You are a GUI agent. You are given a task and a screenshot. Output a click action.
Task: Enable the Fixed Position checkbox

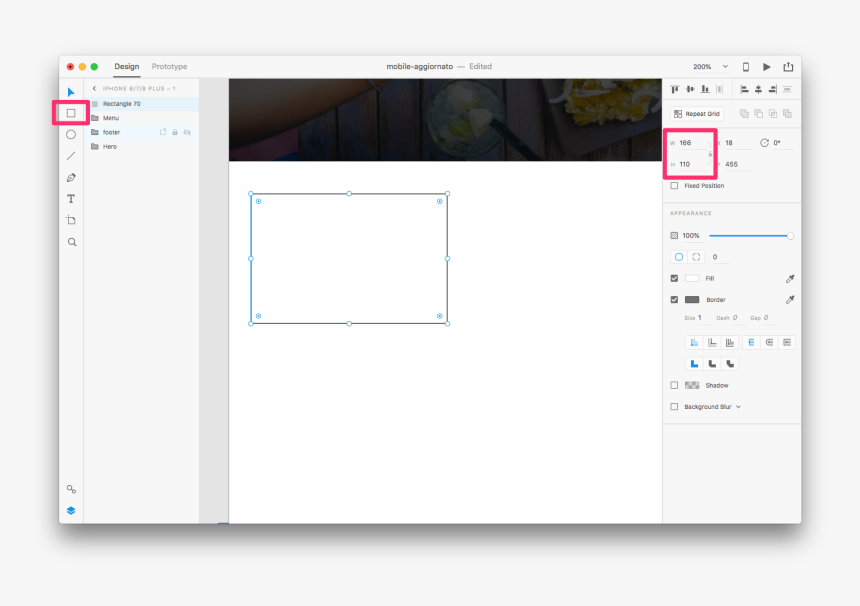pos(673,185)
